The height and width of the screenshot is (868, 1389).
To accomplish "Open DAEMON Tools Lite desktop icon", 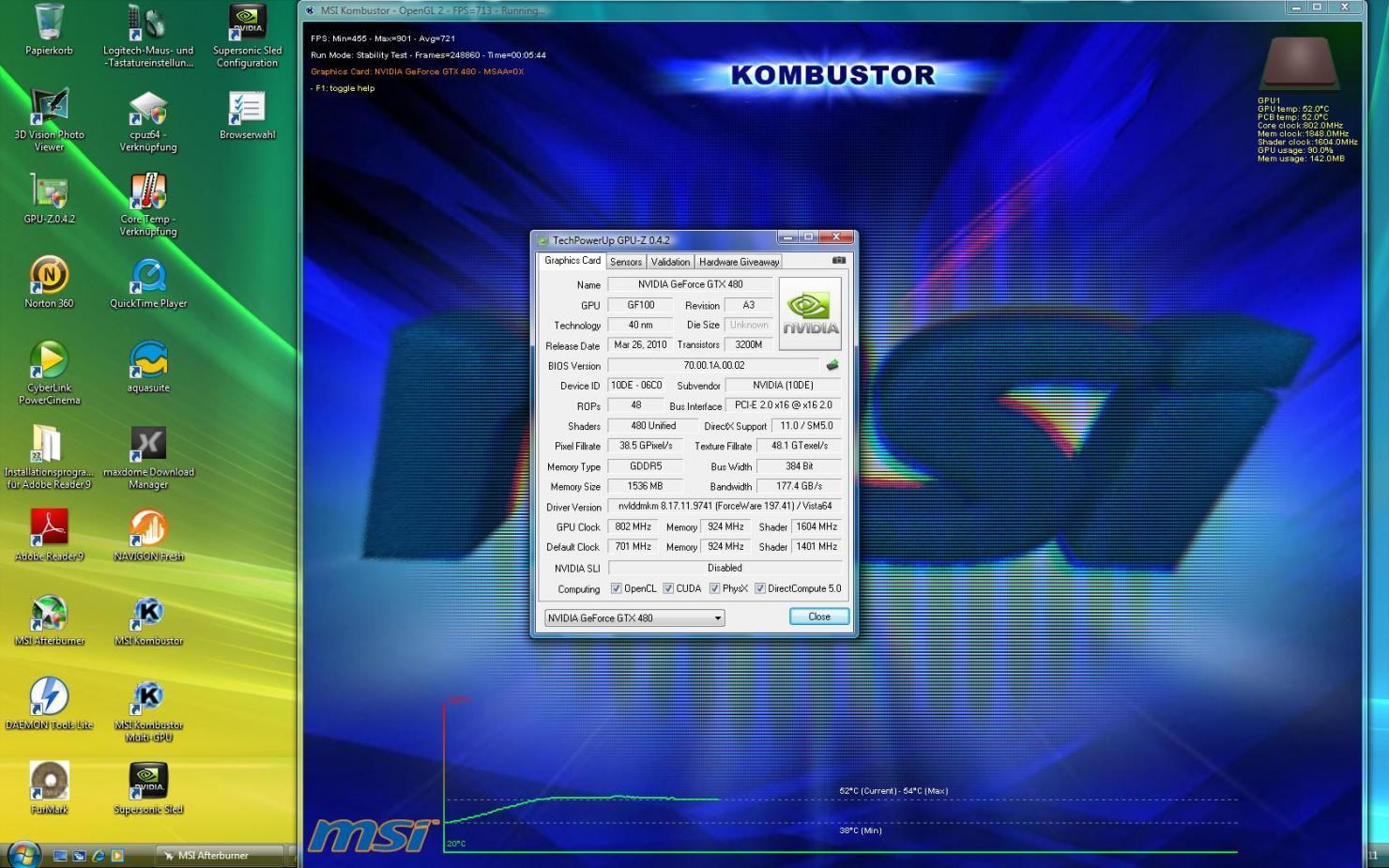I will click(x=49, y=705).
